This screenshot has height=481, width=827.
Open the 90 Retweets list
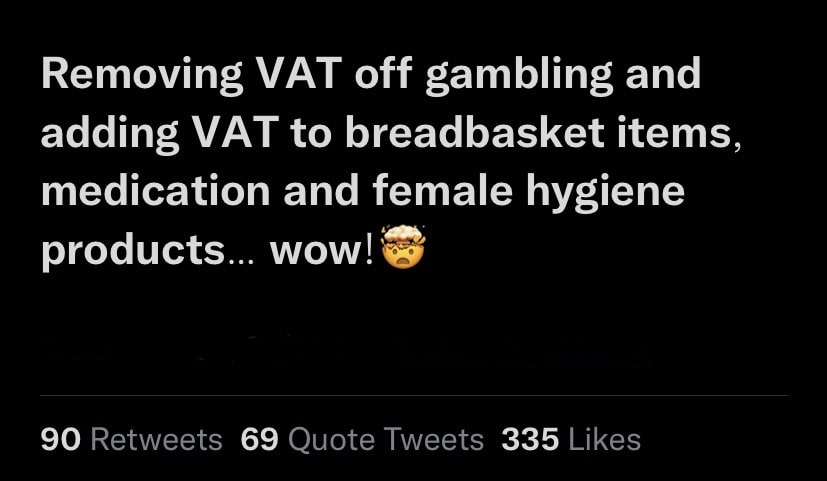(131, 439)
